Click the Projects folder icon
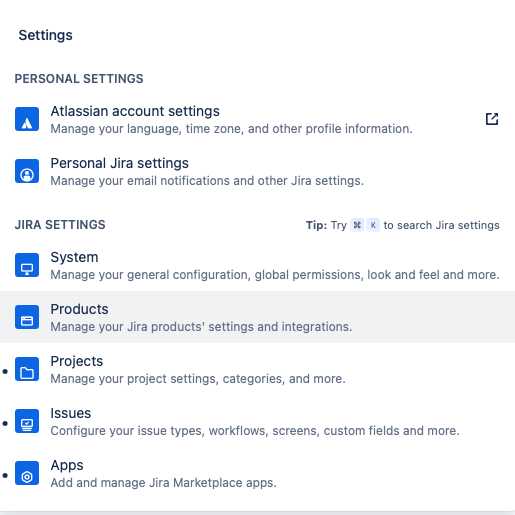This screenshot has height=515, width=515. [27, 369]
